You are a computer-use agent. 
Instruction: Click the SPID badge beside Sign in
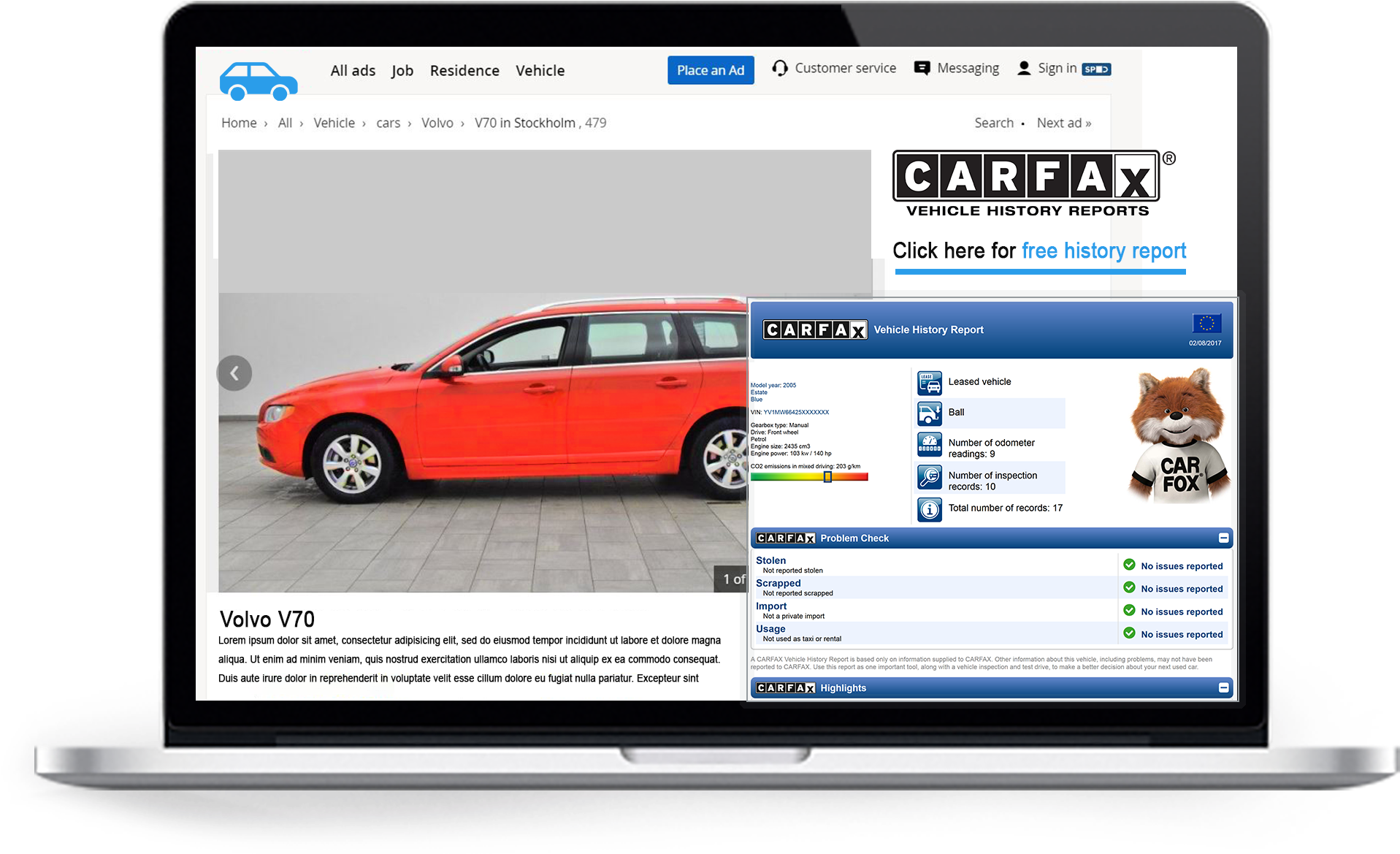pos(1096,69)
